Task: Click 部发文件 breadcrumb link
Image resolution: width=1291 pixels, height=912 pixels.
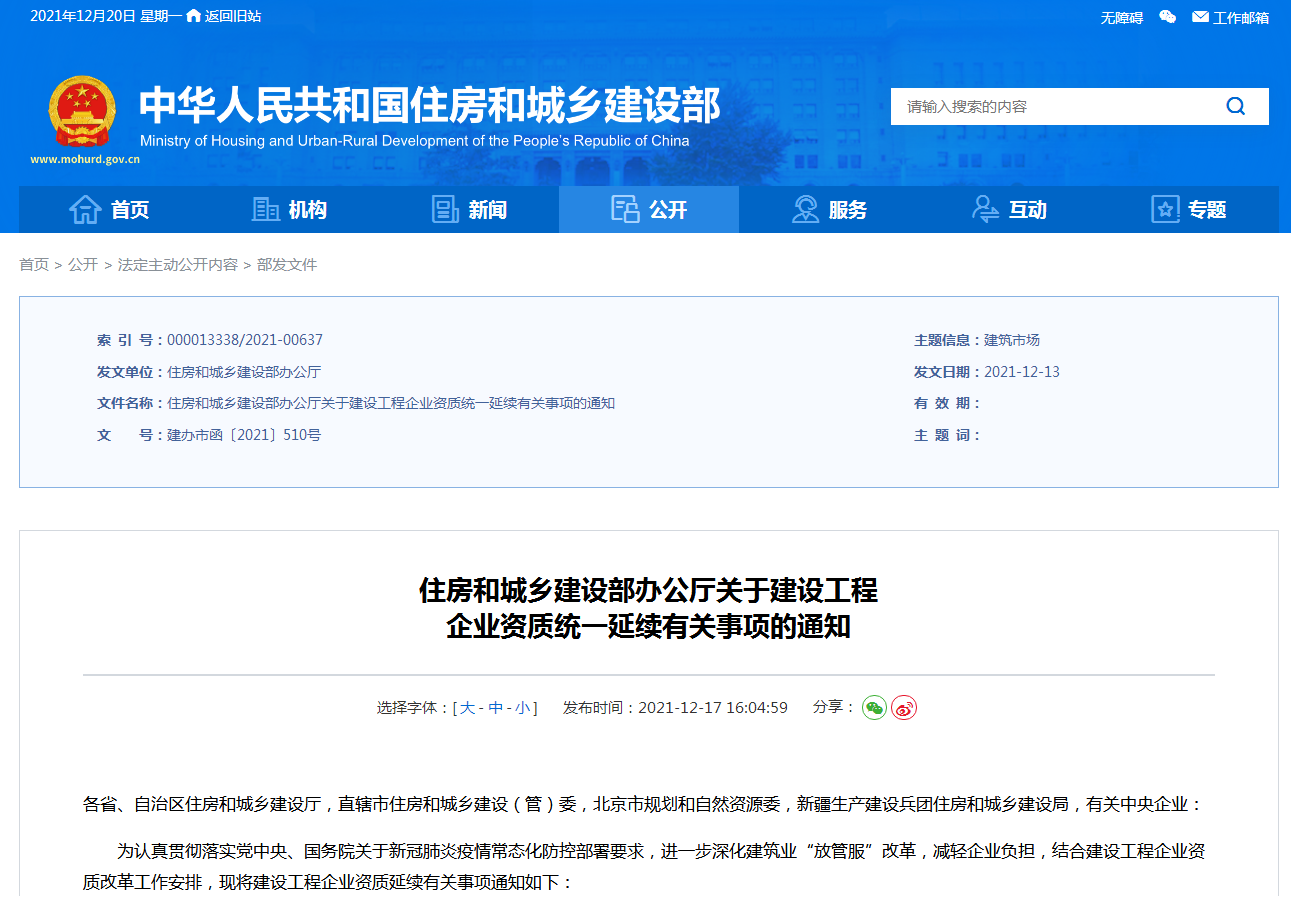Action: 287,265
